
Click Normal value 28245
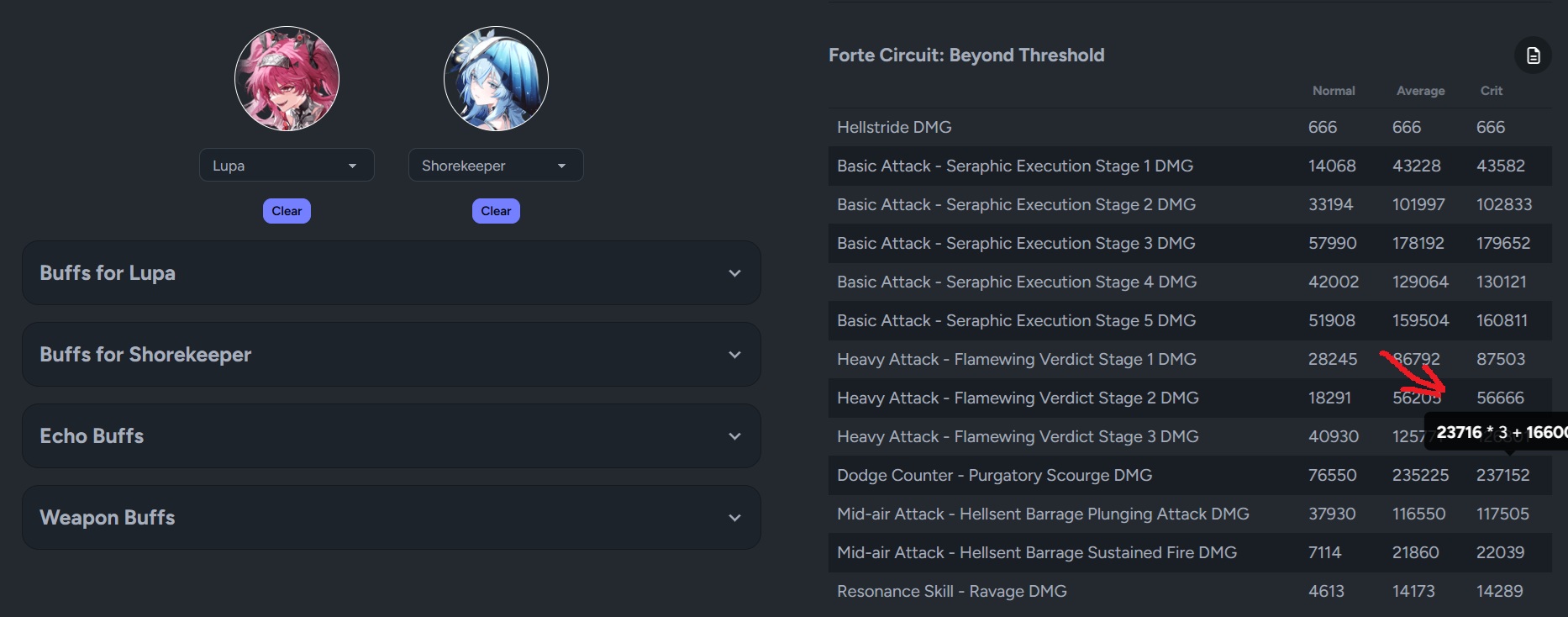[1333, 359]
